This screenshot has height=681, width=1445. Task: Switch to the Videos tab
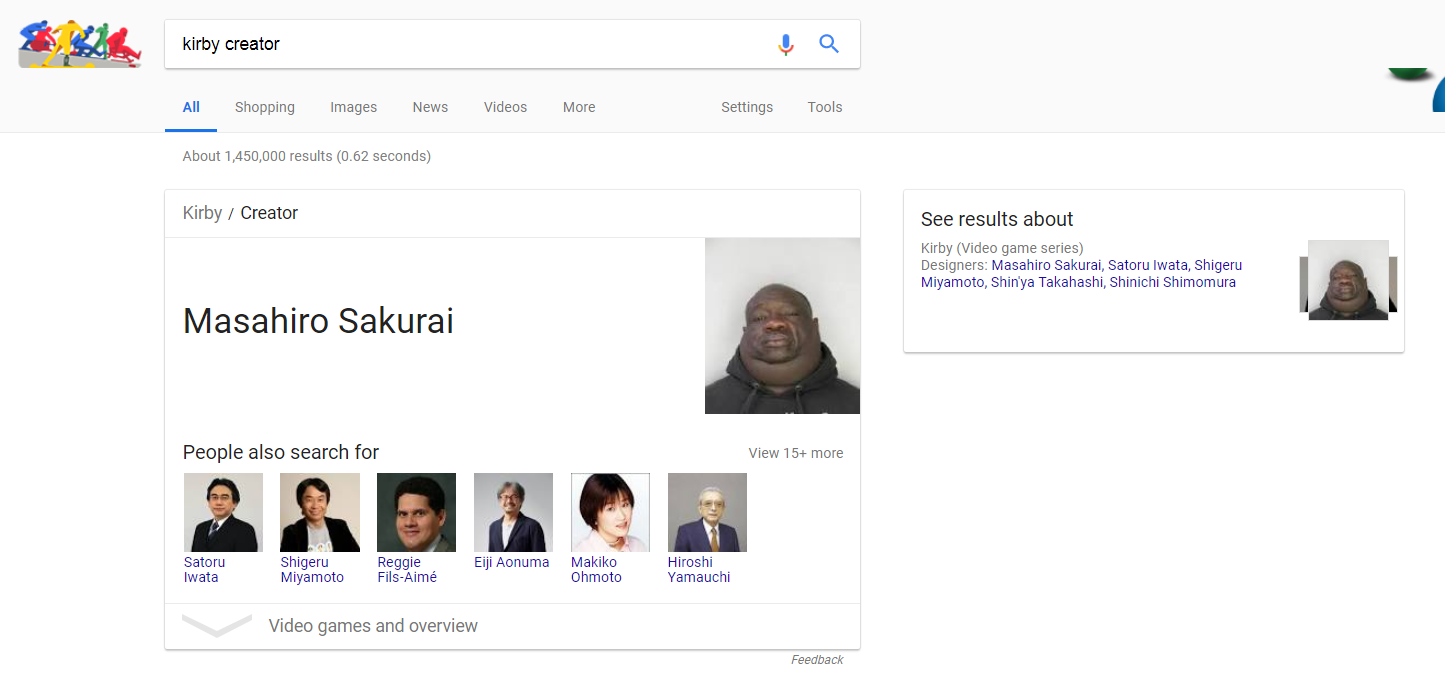pos(505,107)
